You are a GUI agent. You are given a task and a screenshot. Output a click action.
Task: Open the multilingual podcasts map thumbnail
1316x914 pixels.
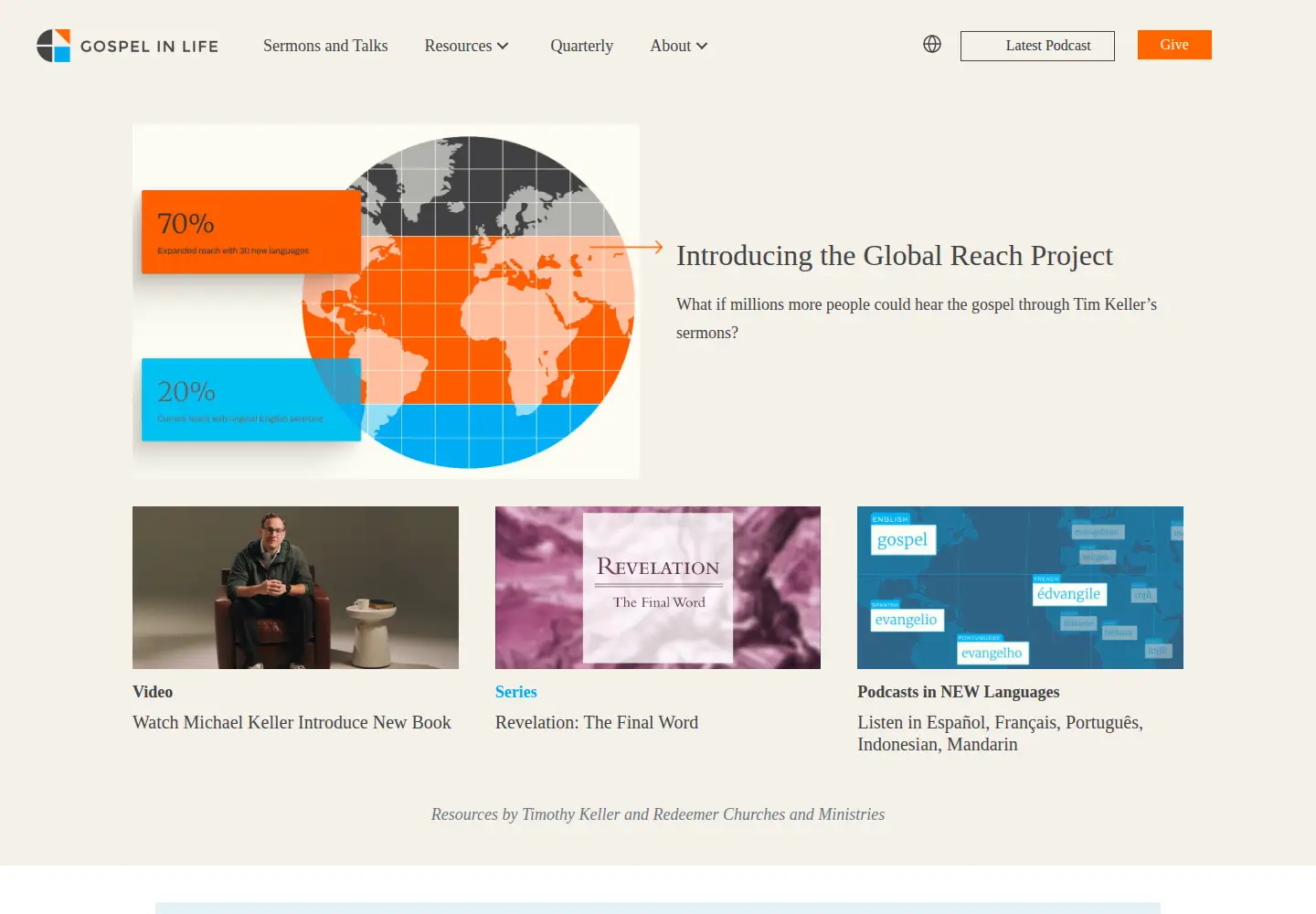click(1020, 588)
